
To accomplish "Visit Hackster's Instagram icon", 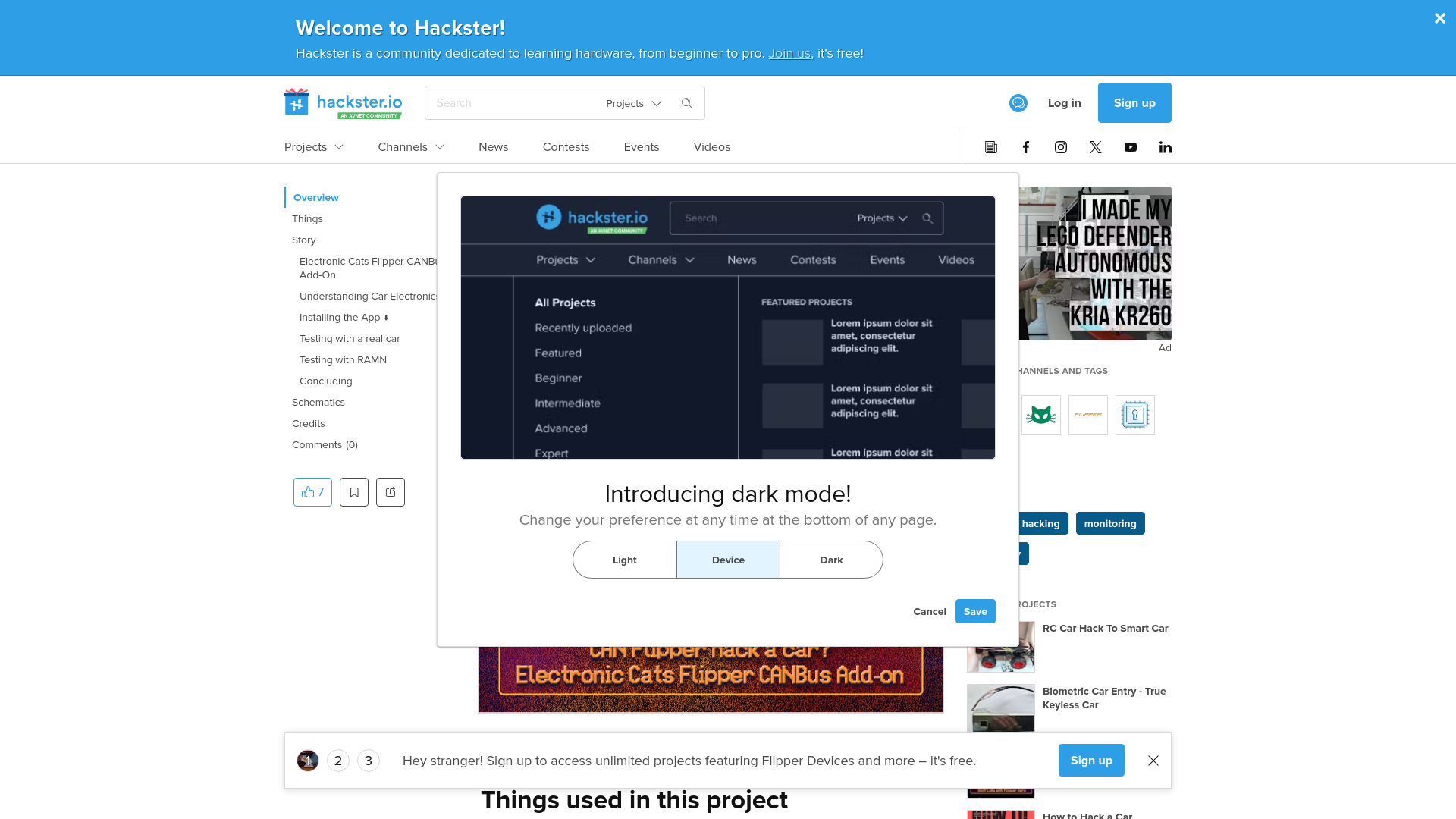I will [x=1061, y=147].
